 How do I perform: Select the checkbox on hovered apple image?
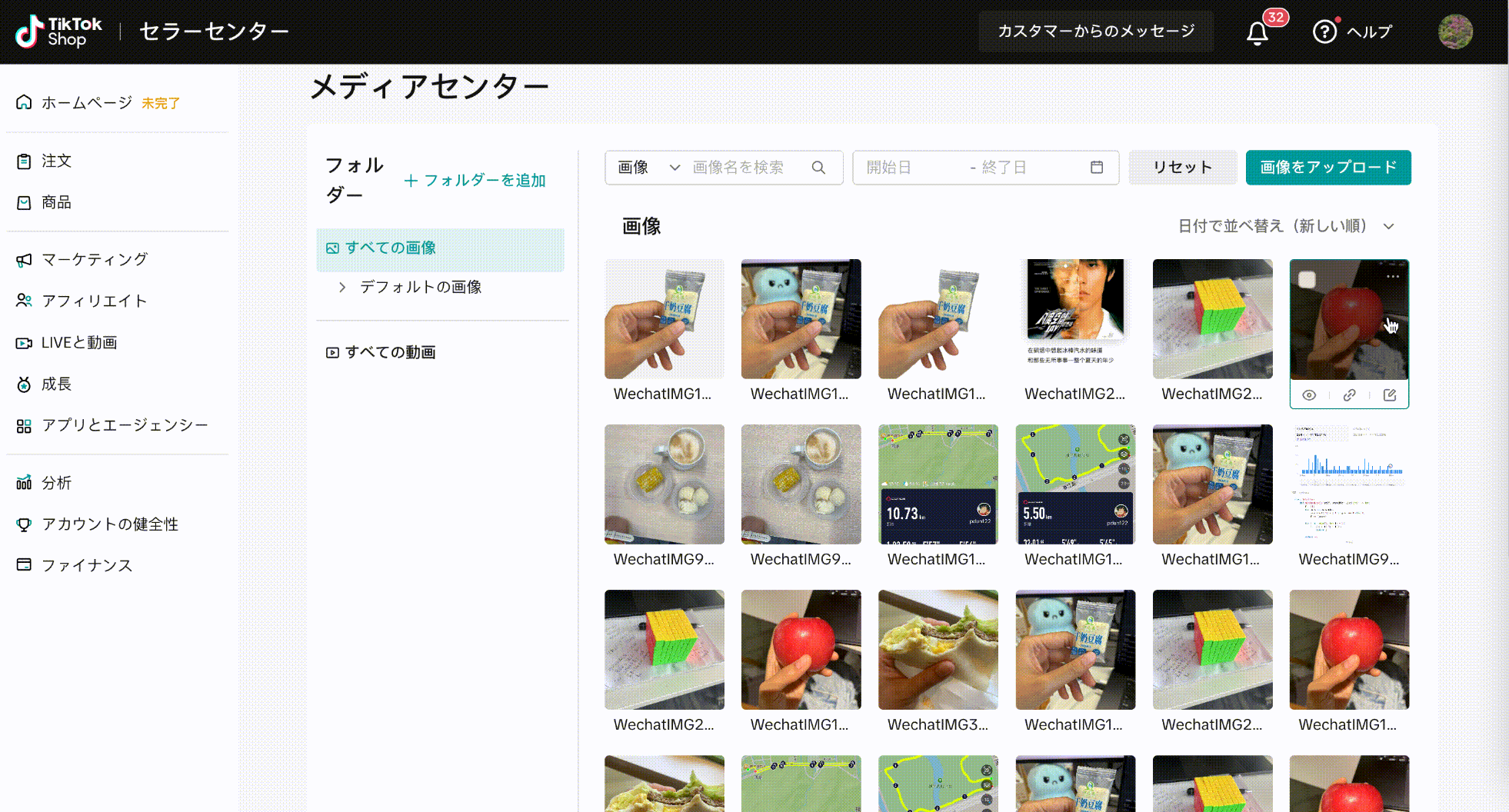(1307, 279)
